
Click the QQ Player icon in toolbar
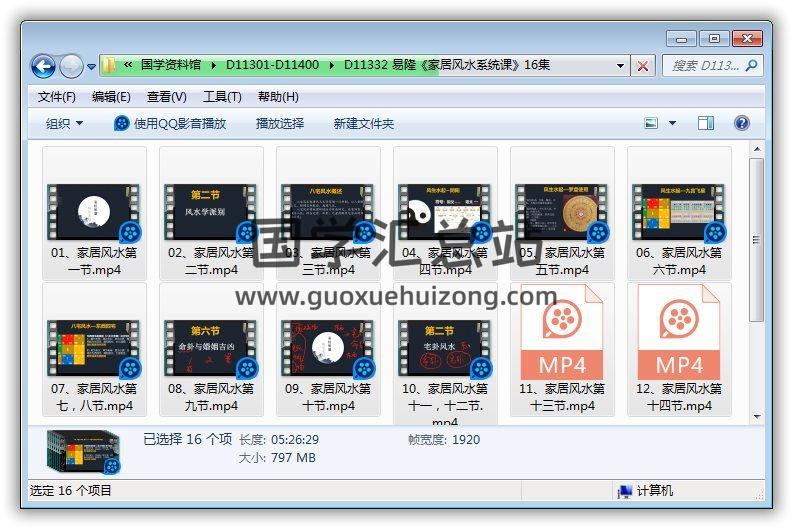122,124
